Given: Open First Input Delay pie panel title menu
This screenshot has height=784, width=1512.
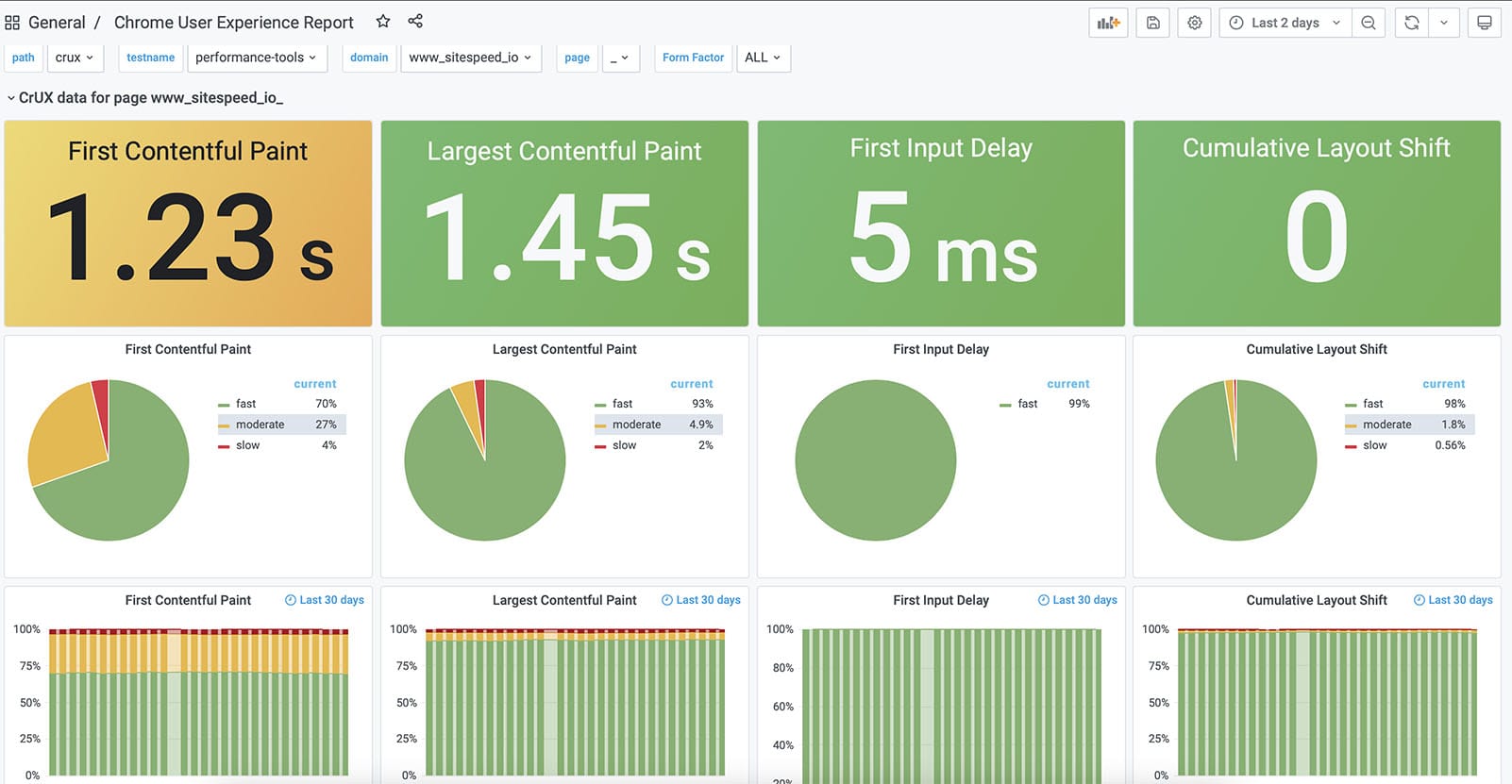Looking at the screenshot, I should point(941,349).
